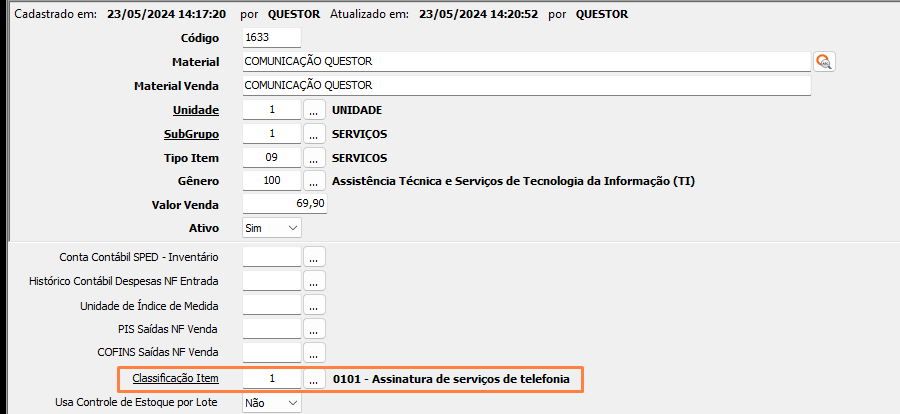Click the Código field with 1633
The image size is (900, 414).
coord(271,38)
